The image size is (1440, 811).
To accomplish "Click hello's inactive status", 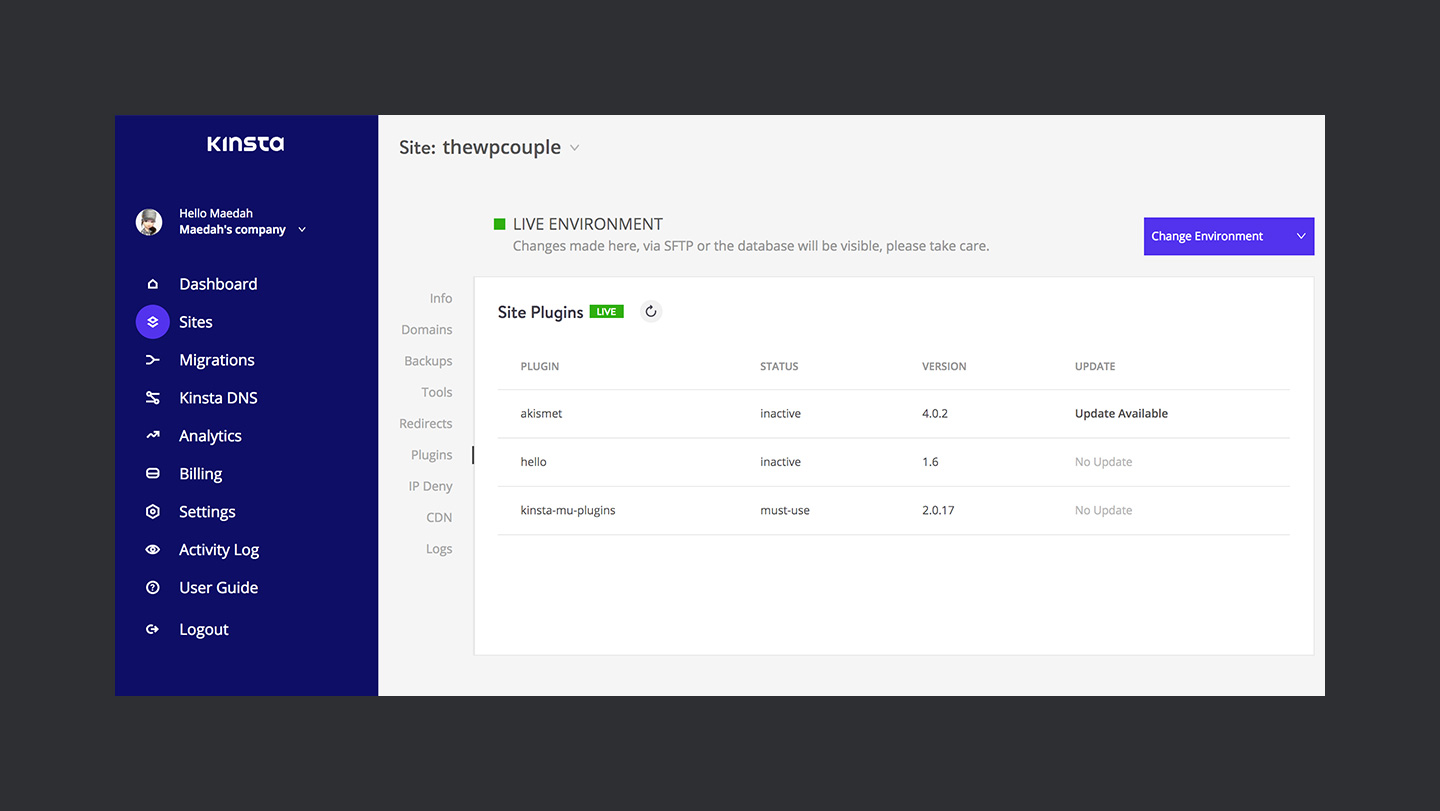I will tap(780, 462).
